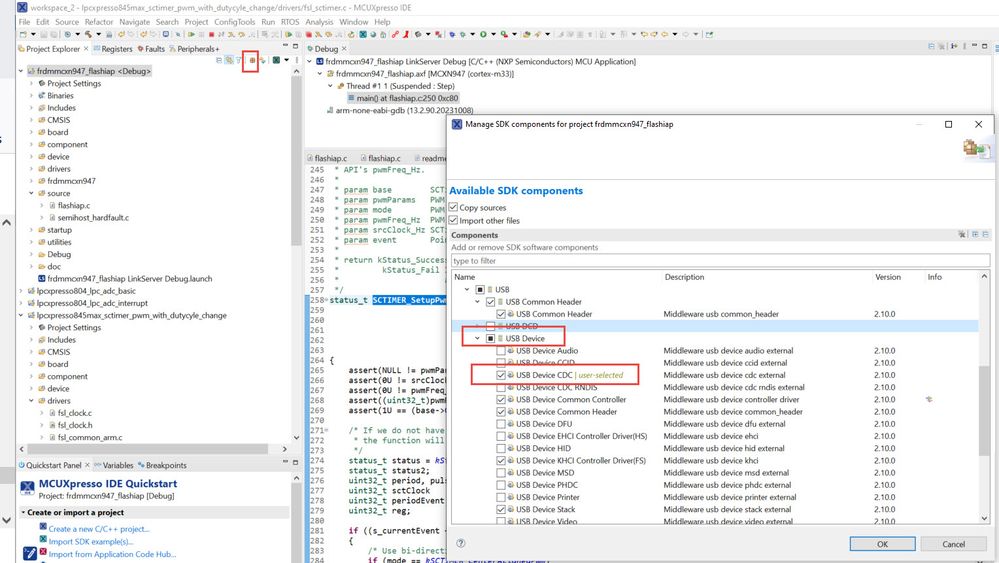Collapse Create or import a project section

(23, 512)
